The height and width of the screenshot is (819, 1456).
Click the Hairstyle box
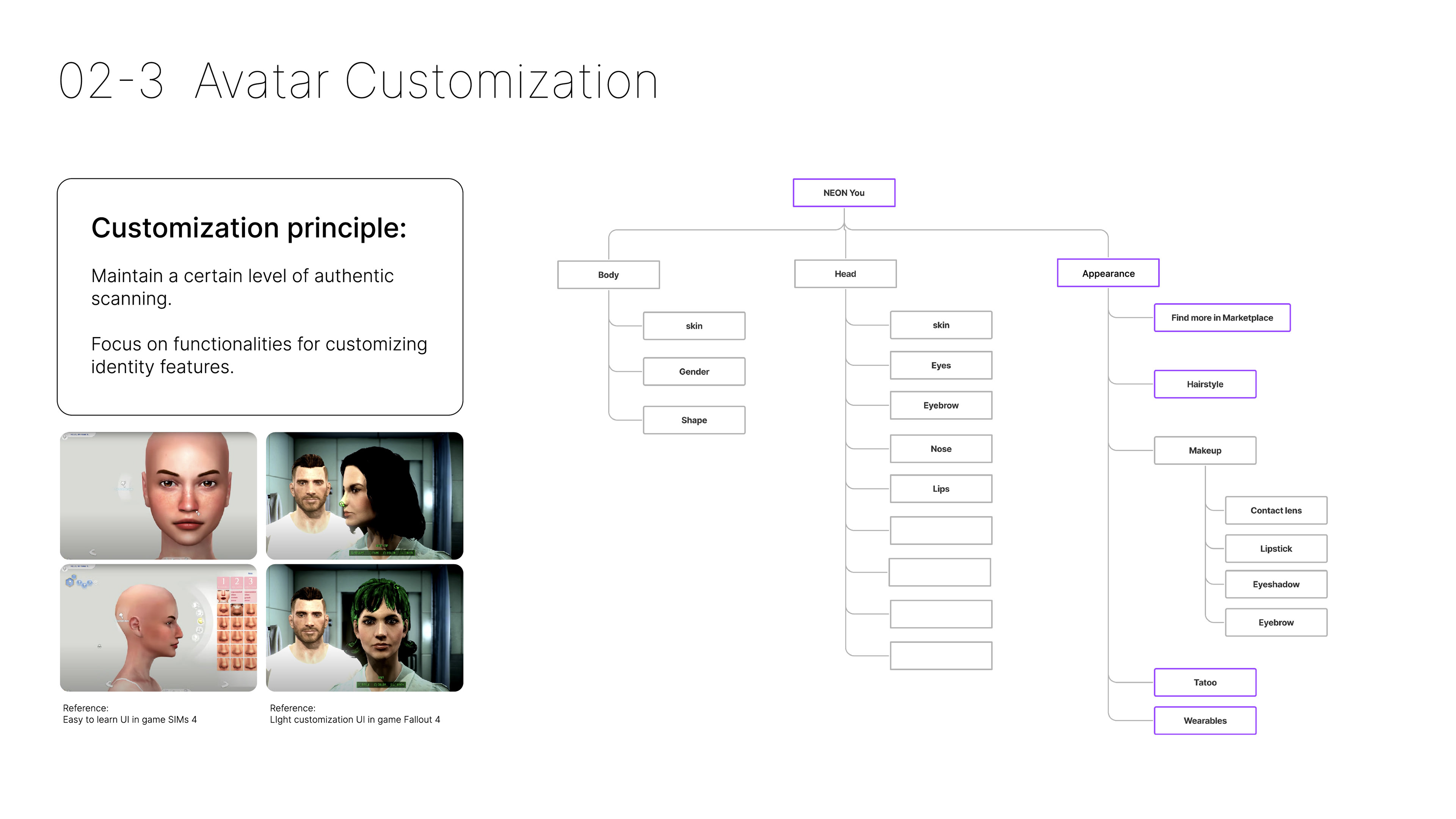tap(1205, 384)
